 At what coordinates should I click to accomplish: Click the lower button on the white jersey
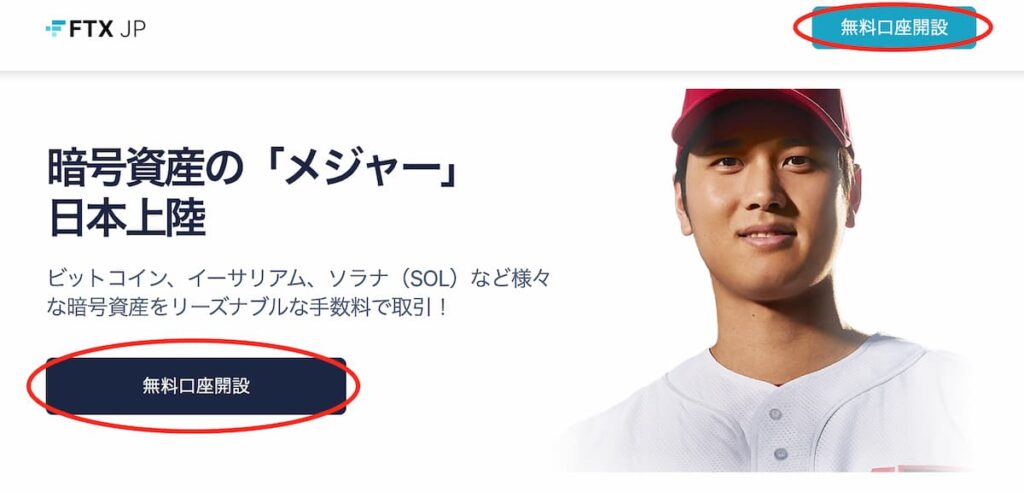[x=780, y=453]
